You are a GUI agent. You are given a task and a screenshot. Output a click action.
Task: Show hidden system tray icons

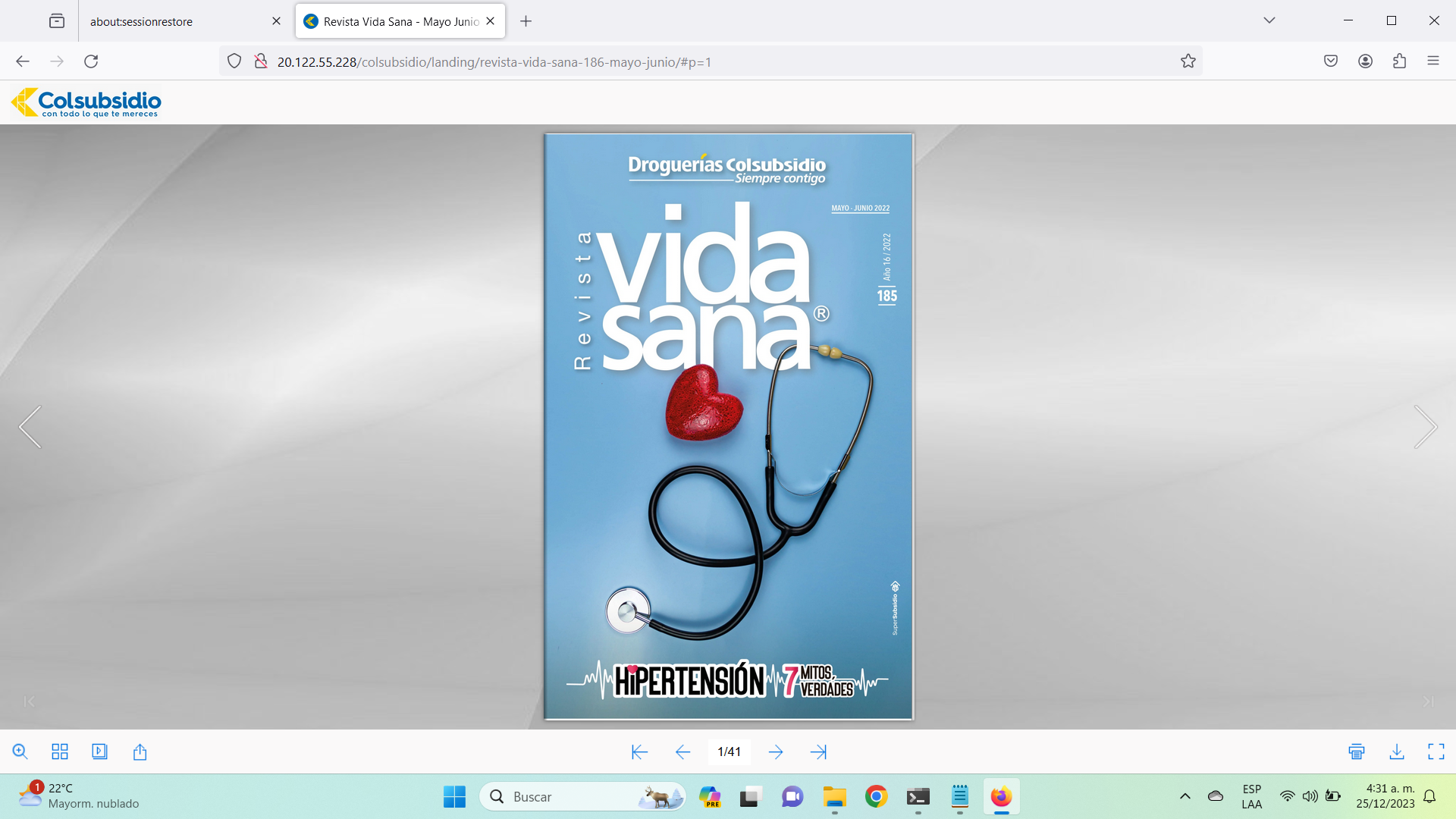pos(1185,796)
